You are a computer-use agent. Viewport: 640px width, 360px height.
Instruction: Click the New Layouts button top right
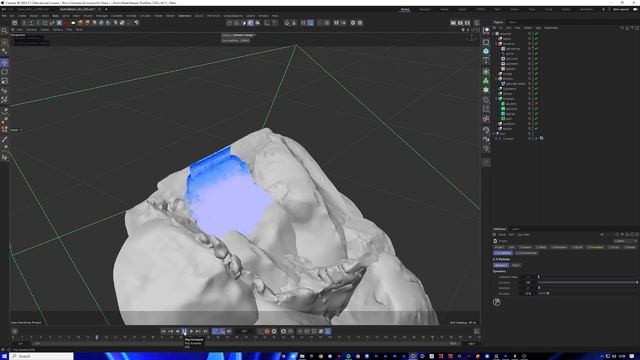(x=621, y=9)
